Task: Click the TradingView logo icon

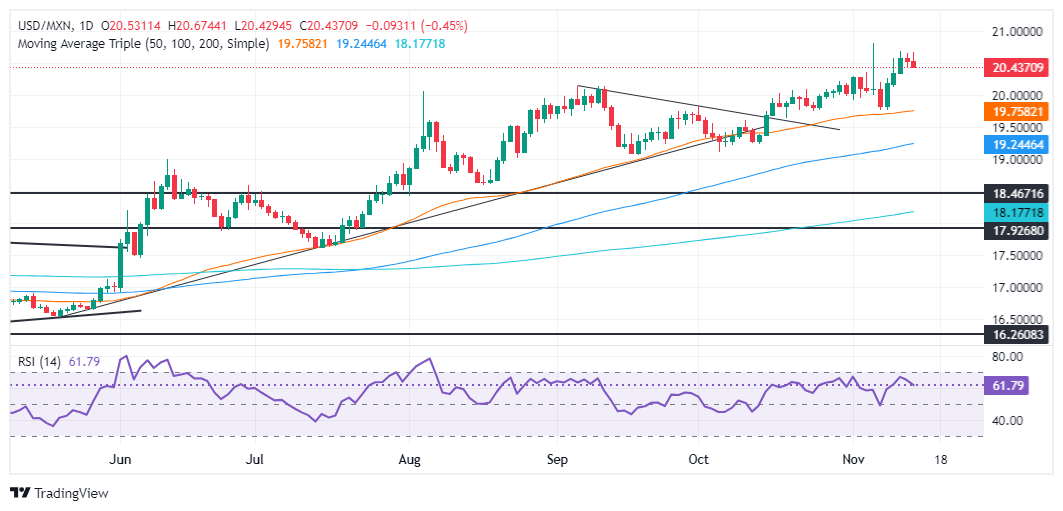Action: tap(20, 493)
